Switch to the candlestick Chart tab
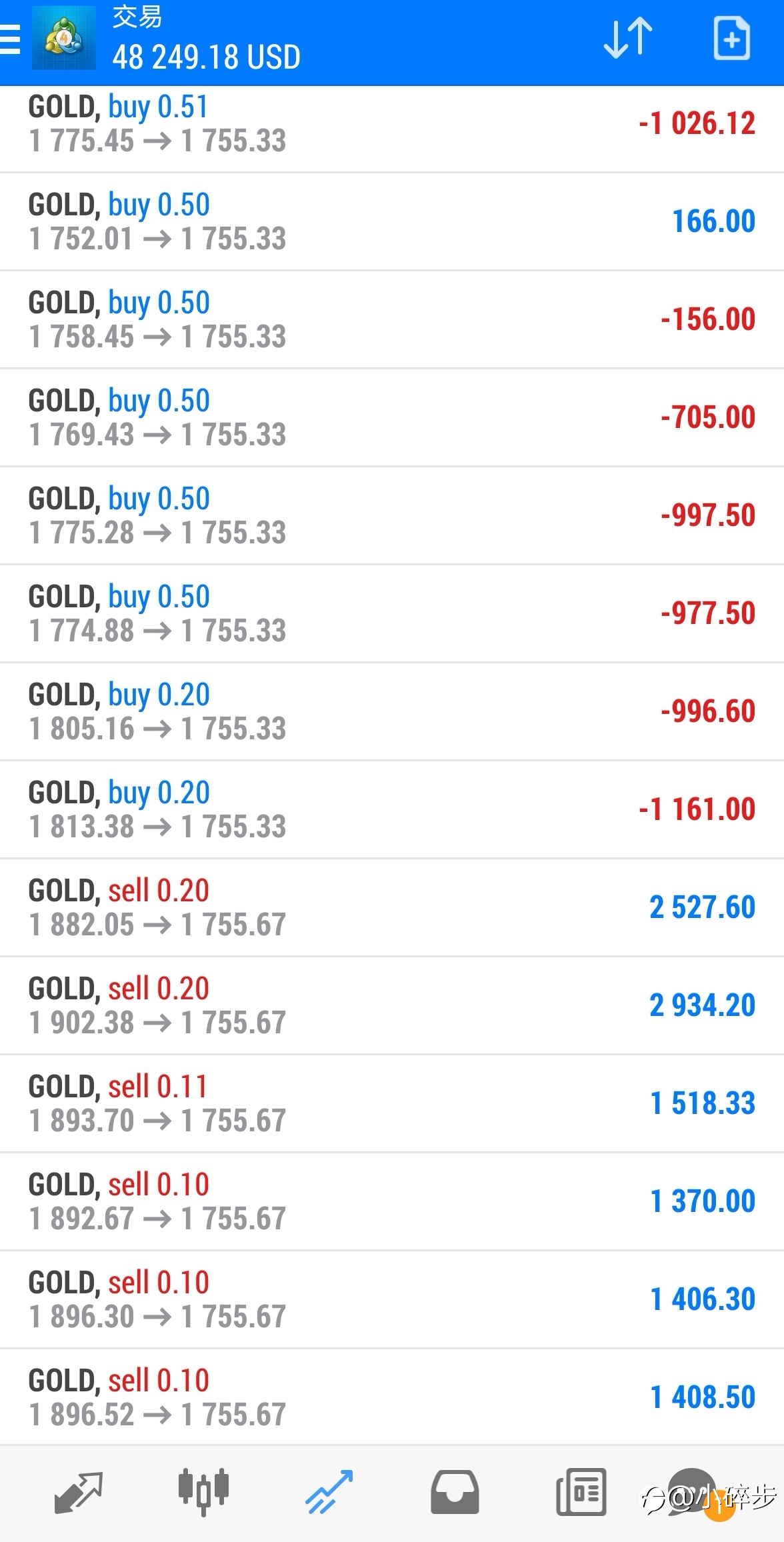784x1542 pixels. [x=203, y=1491]
